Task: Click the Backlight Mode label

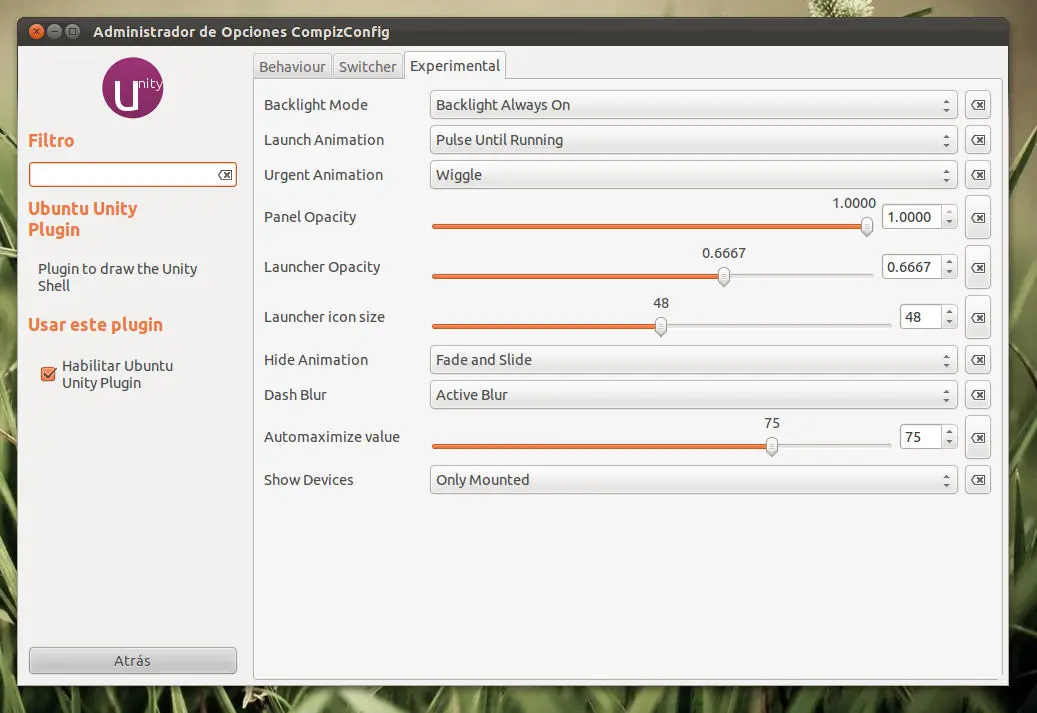Action: [x=315, y=105]
